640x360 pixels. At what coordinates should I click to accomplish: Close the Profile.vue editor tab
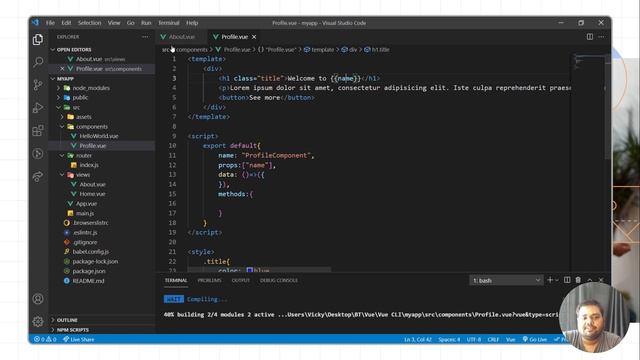click(x=254, y=37)
